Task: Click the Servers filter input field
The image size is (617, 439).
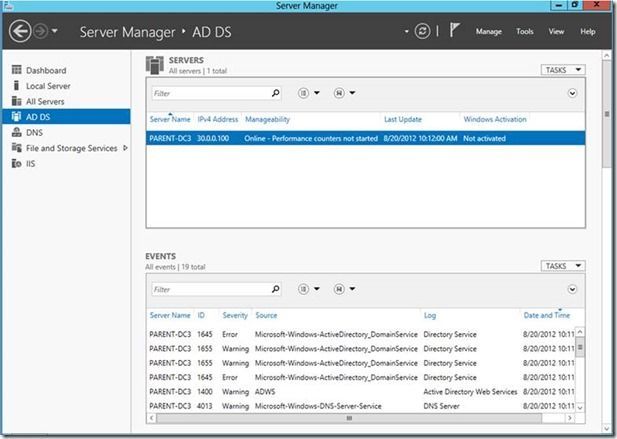Action: [216, 93]
